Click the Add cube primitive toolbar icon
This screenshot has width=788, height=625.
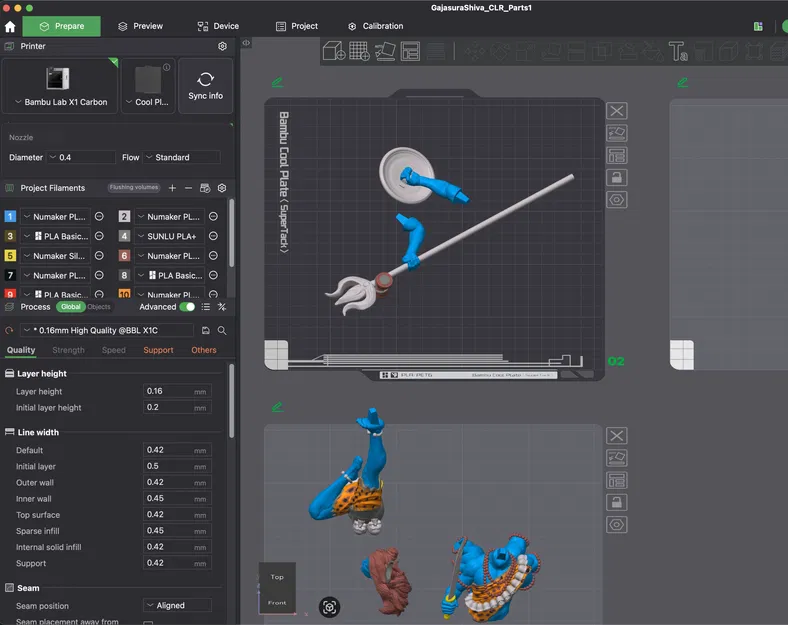(334, 51)
